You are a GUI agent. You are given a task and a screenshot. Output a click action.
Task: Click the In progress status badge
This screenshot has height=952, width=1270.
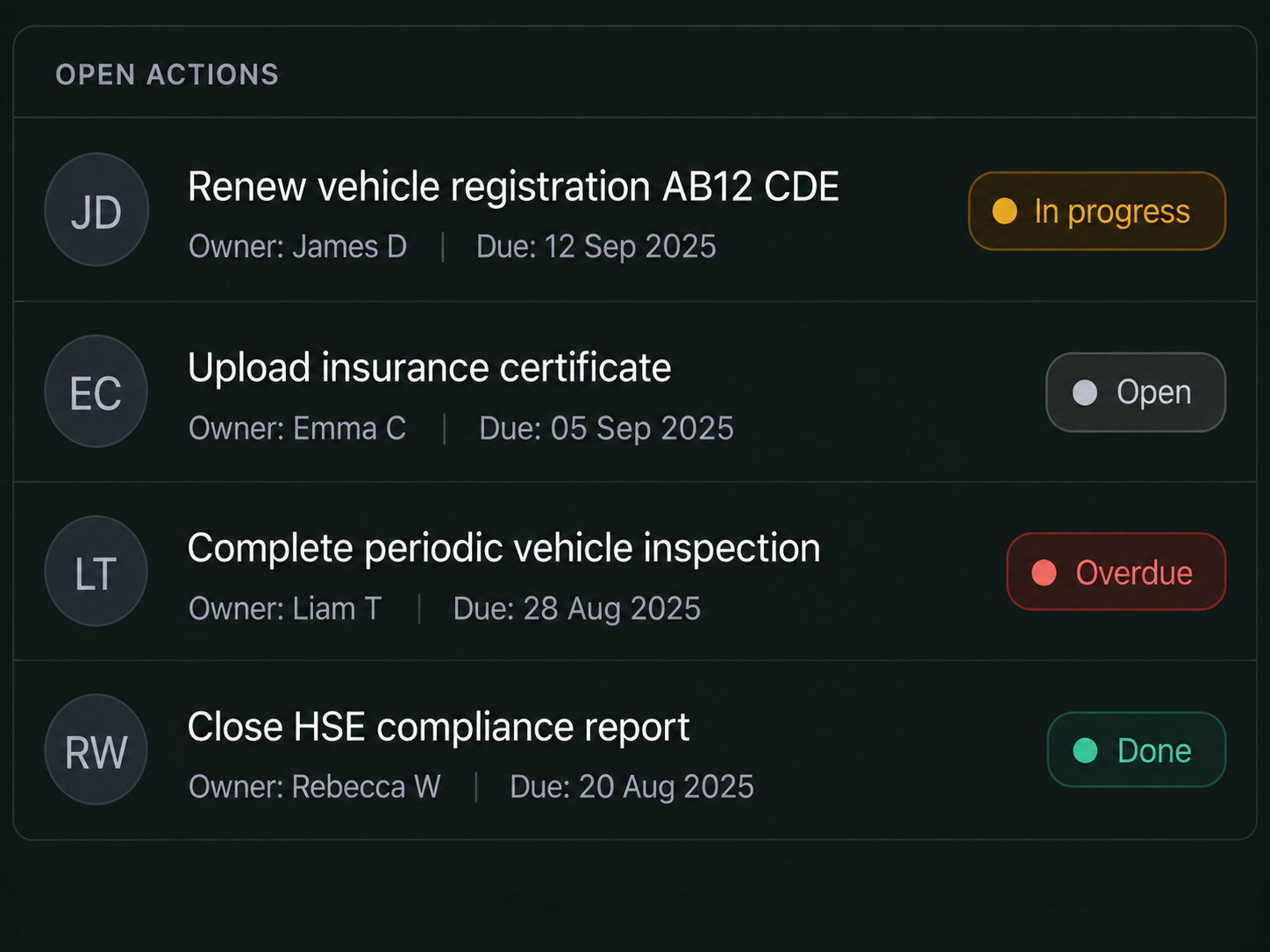tap(1096, 211)
